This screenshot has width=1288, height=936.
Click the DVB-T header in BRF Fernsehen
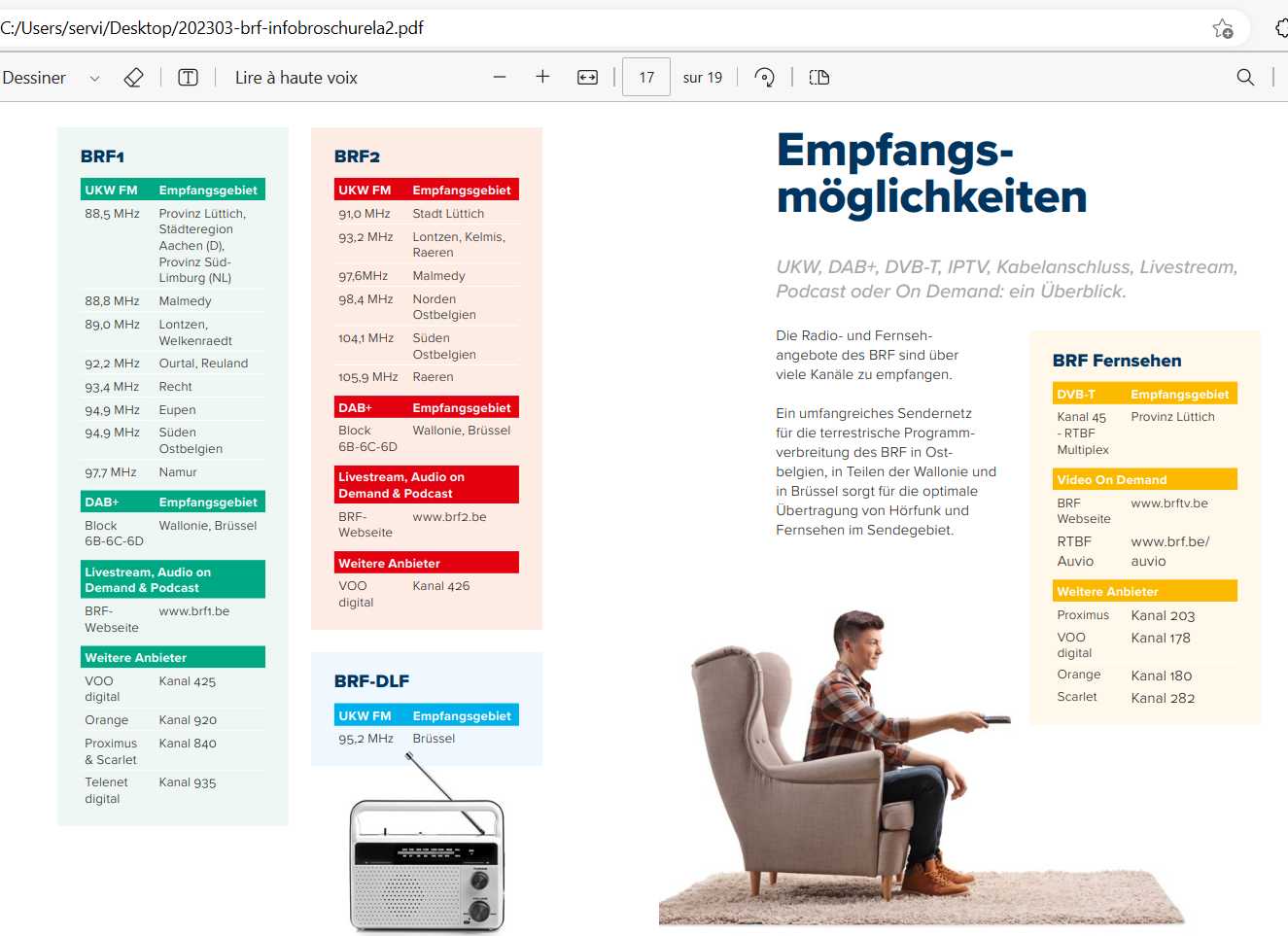point(1076,395)
